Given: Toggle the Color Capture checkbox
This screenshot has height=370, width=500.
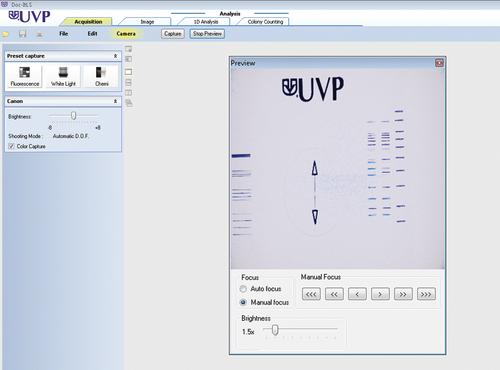Looking at the screenshot, I should [12, 146].
